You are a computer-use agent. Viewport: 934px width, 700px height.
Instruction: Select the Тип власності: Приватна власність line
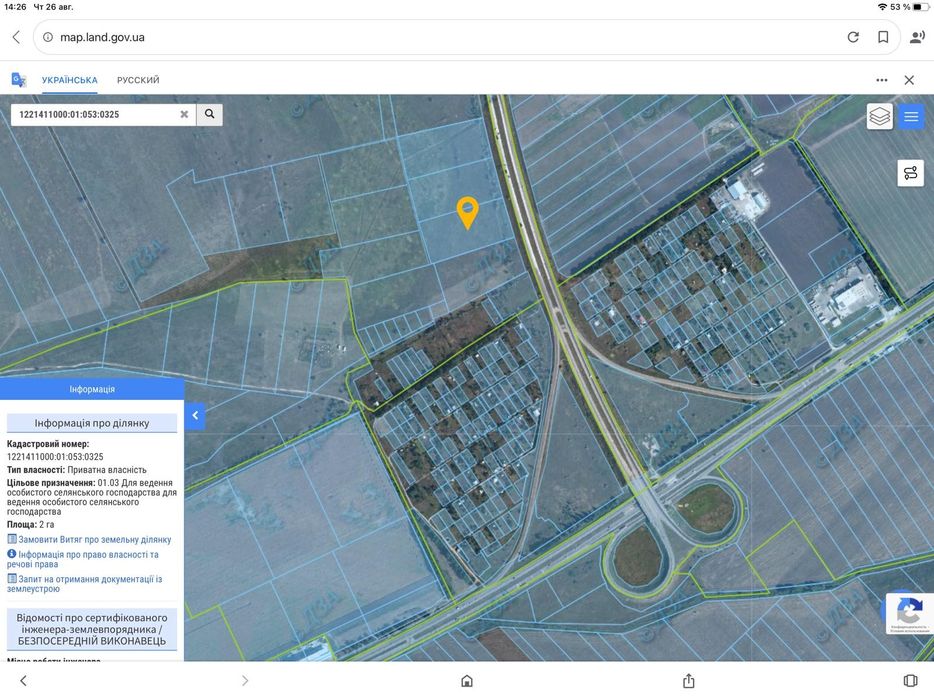click(x=76, y=469)
